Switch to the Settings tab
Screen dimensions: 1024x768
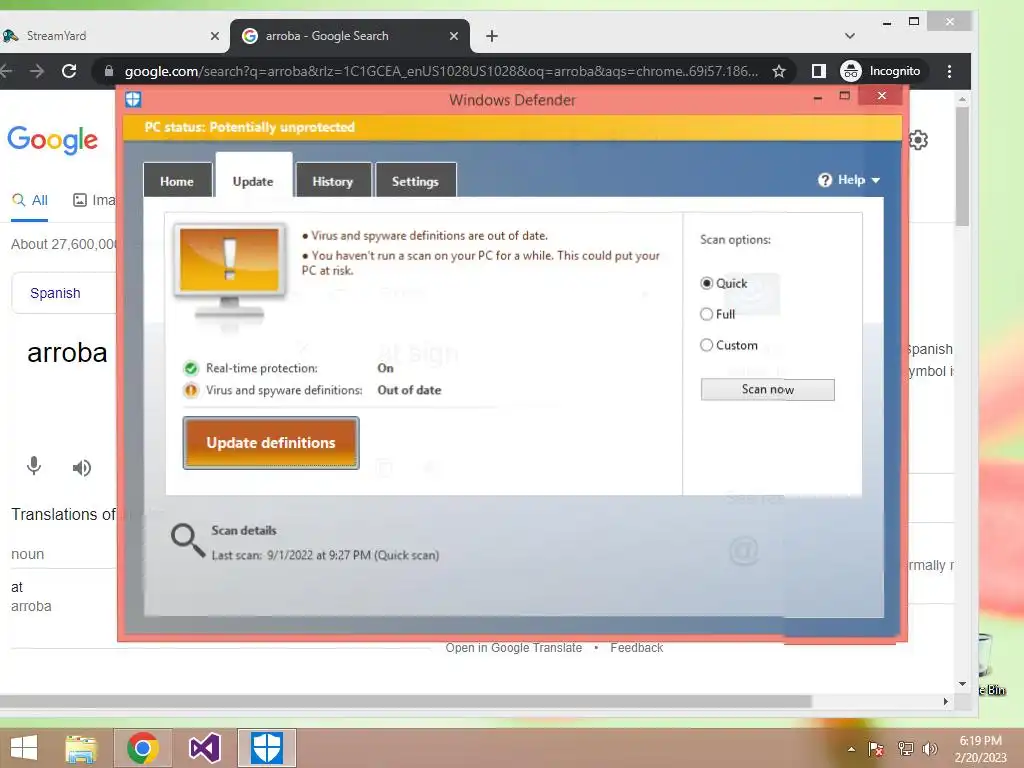415,180
